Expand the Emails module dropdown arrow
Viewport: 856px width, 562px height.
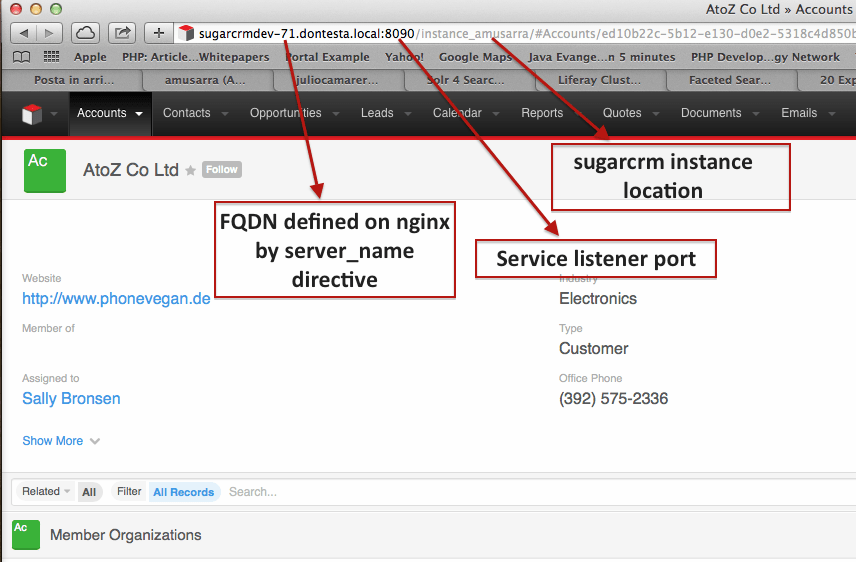click(832, 114)
